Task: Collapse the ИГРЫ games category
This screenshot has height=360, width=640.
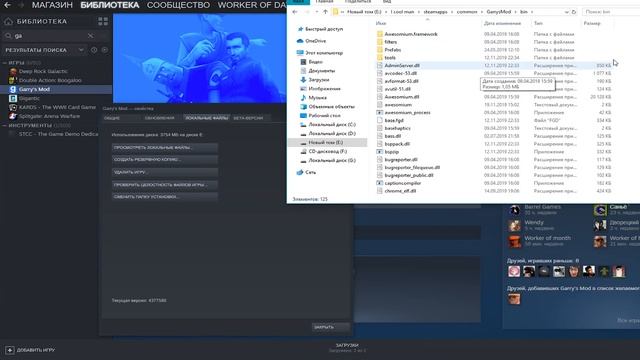Action: click(4, 63)
